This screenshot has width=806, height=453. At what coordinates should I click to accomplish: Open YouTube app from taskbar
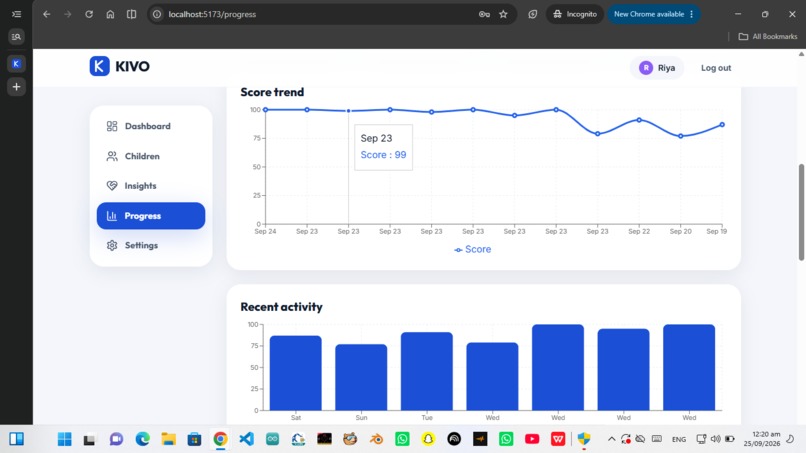click(x=532, y=439)
